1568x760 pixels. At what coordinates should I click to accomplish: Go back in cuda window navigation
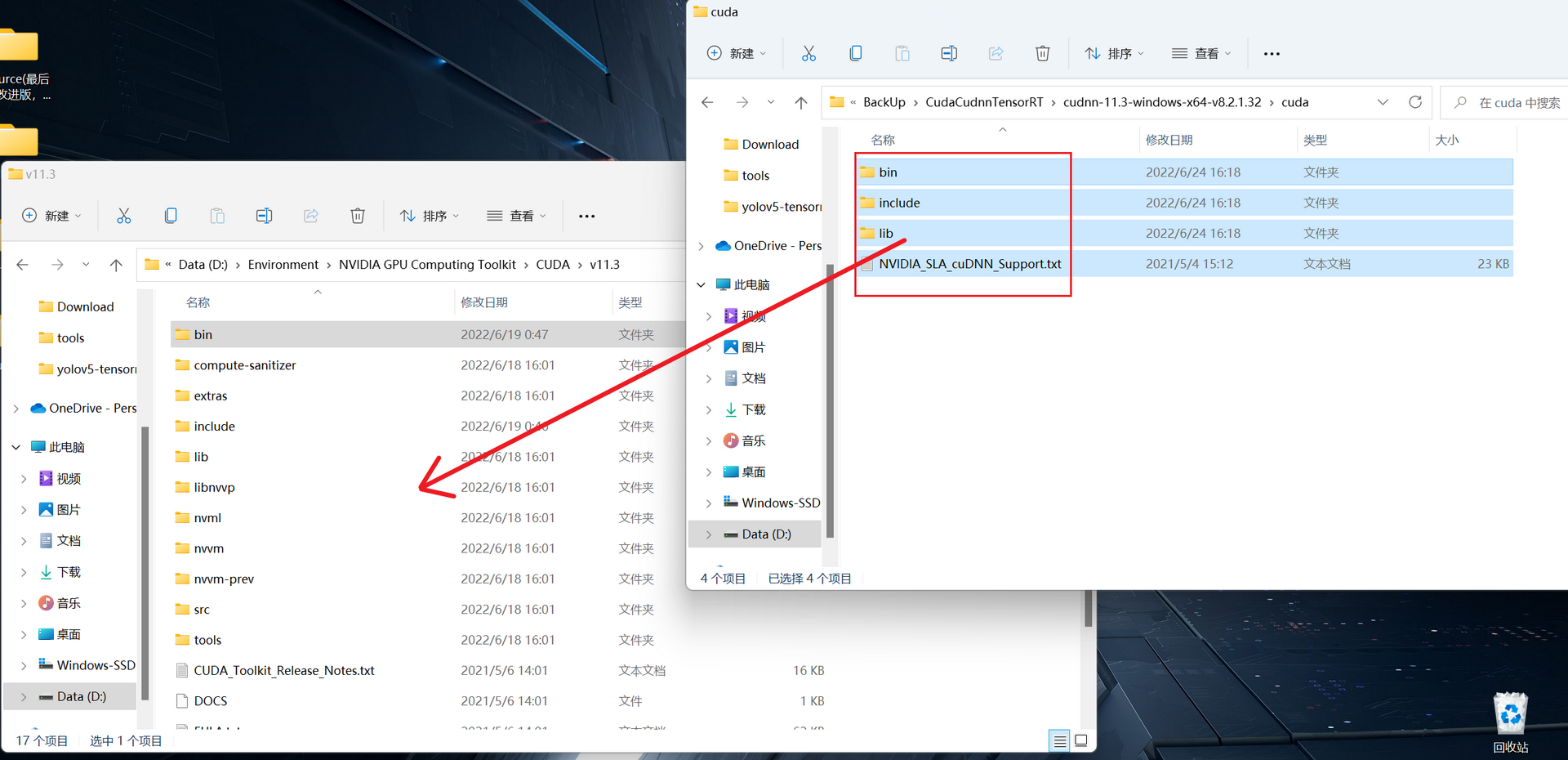pos(707,102)
